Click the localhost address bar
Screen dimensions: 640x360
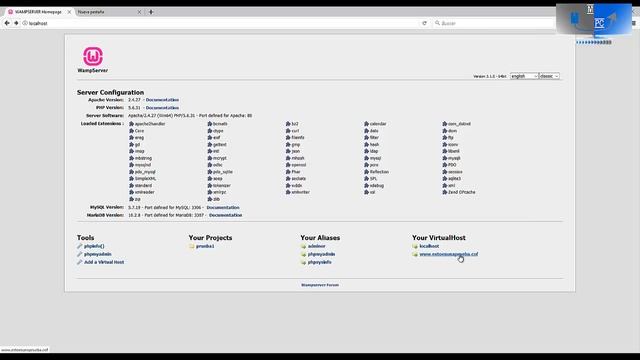point(220,23)
